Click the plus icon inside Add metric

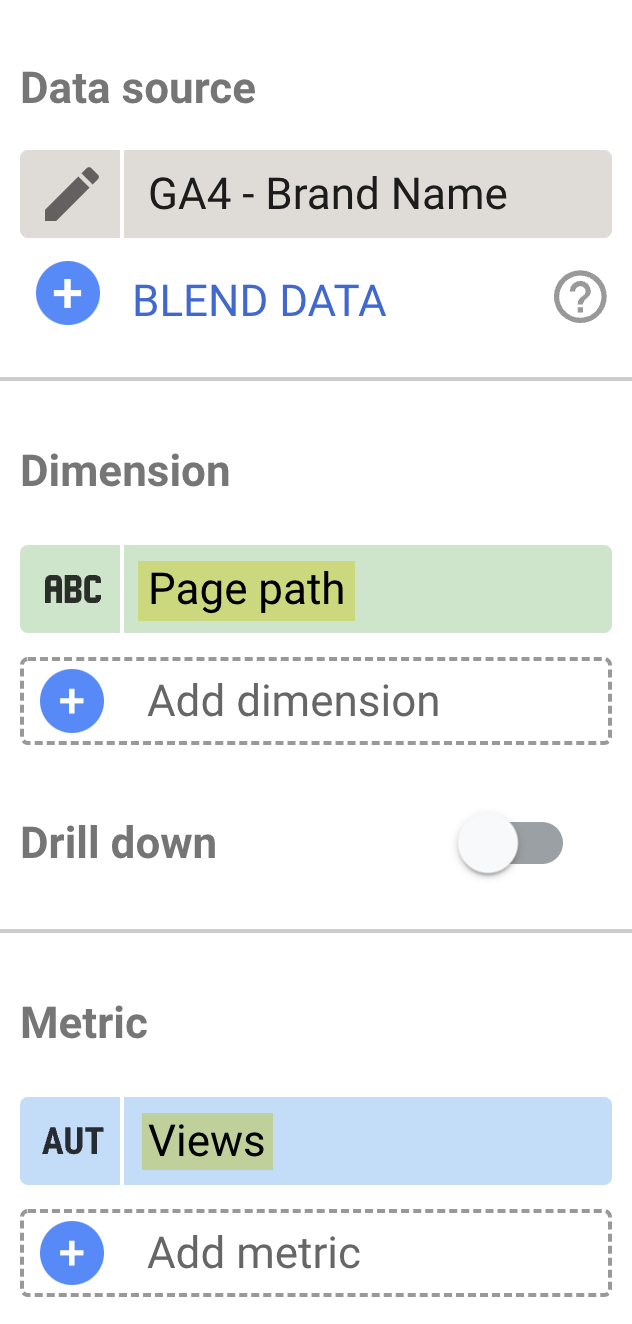(x=71, y=1253)
